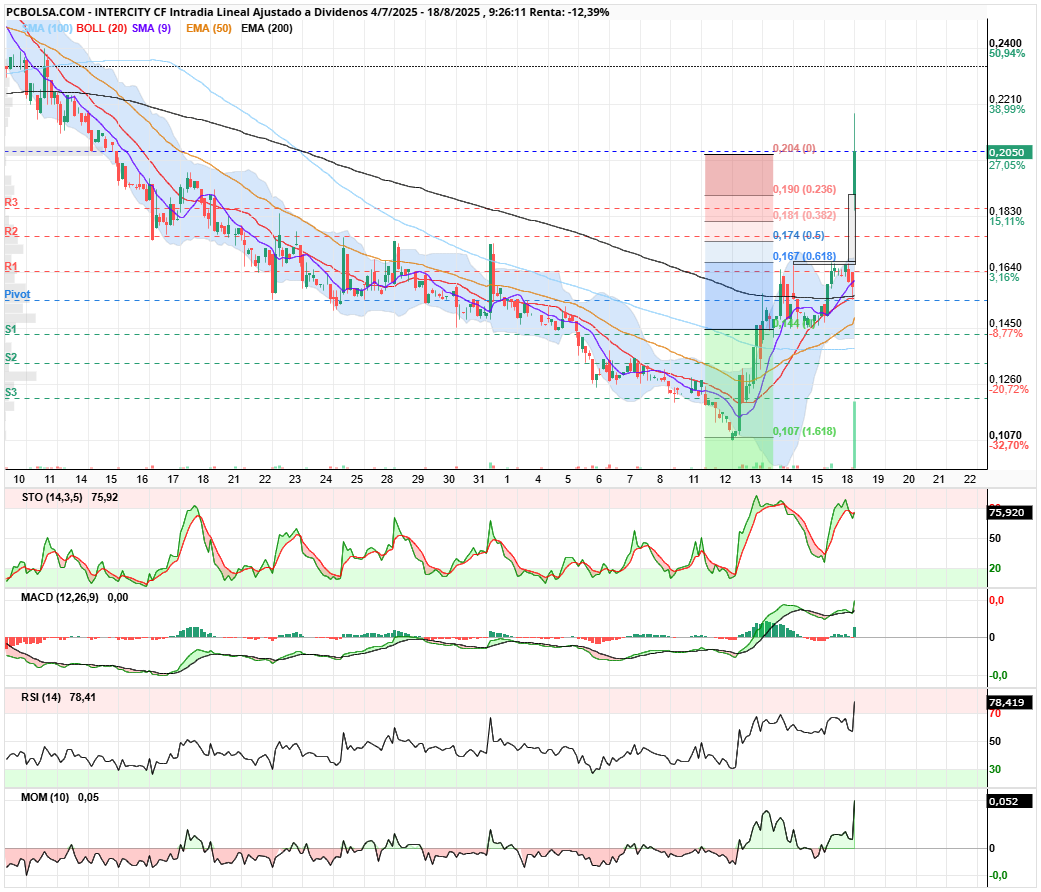The height and width of the screenshot is (892, 1041).
Task: Click the date axis label 12
Action: click(725, 479)
